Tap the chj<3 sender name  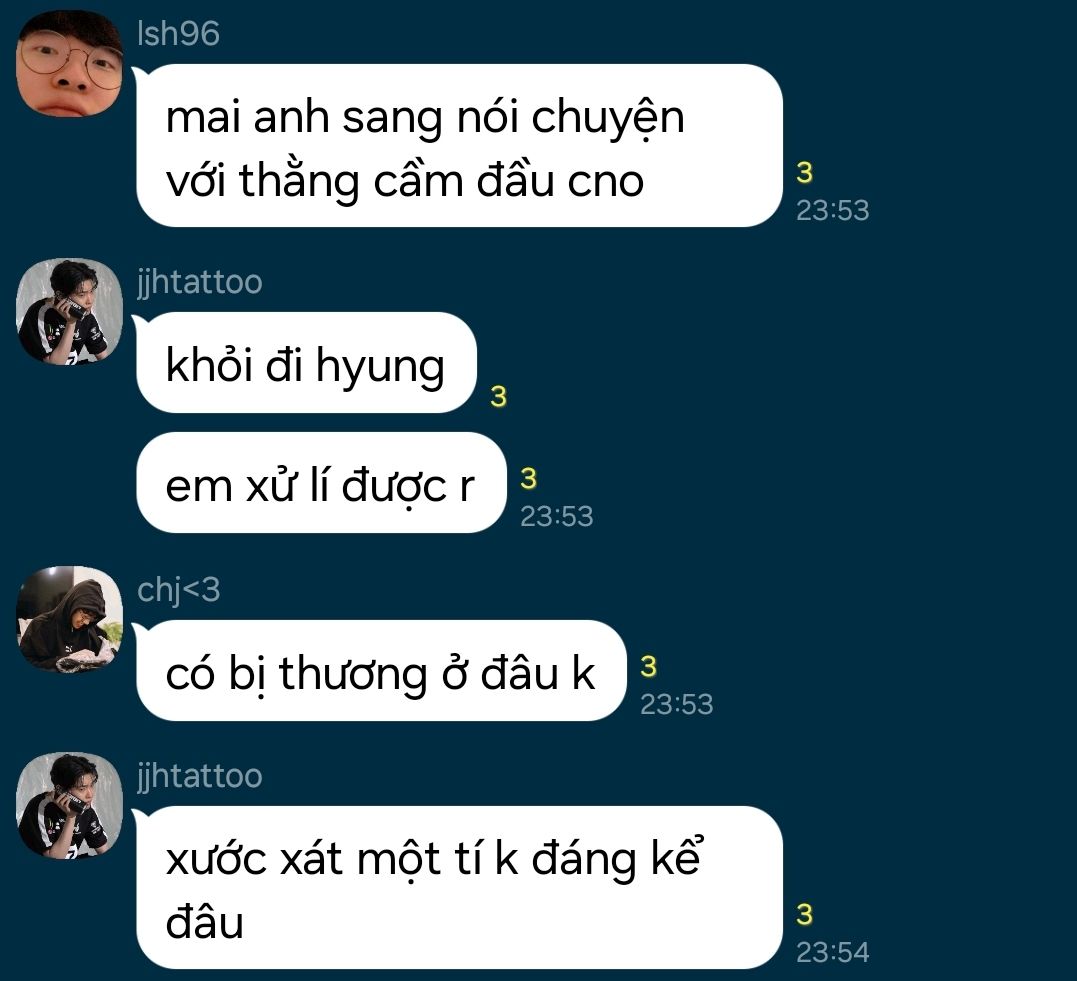(x=179, y=589)
